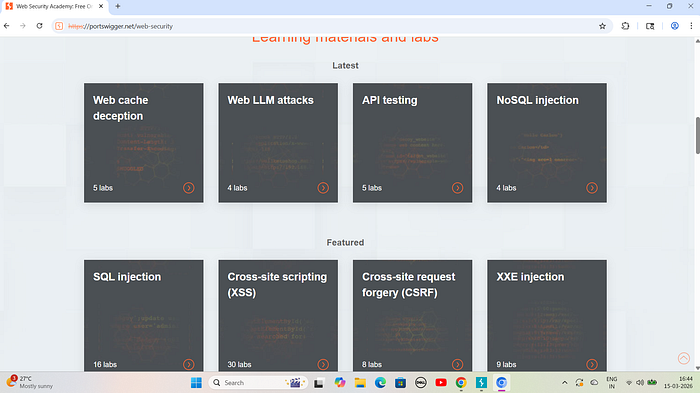View site security info icon
The width and height of the screenshot is (700, 393).
tap(59, 26)
